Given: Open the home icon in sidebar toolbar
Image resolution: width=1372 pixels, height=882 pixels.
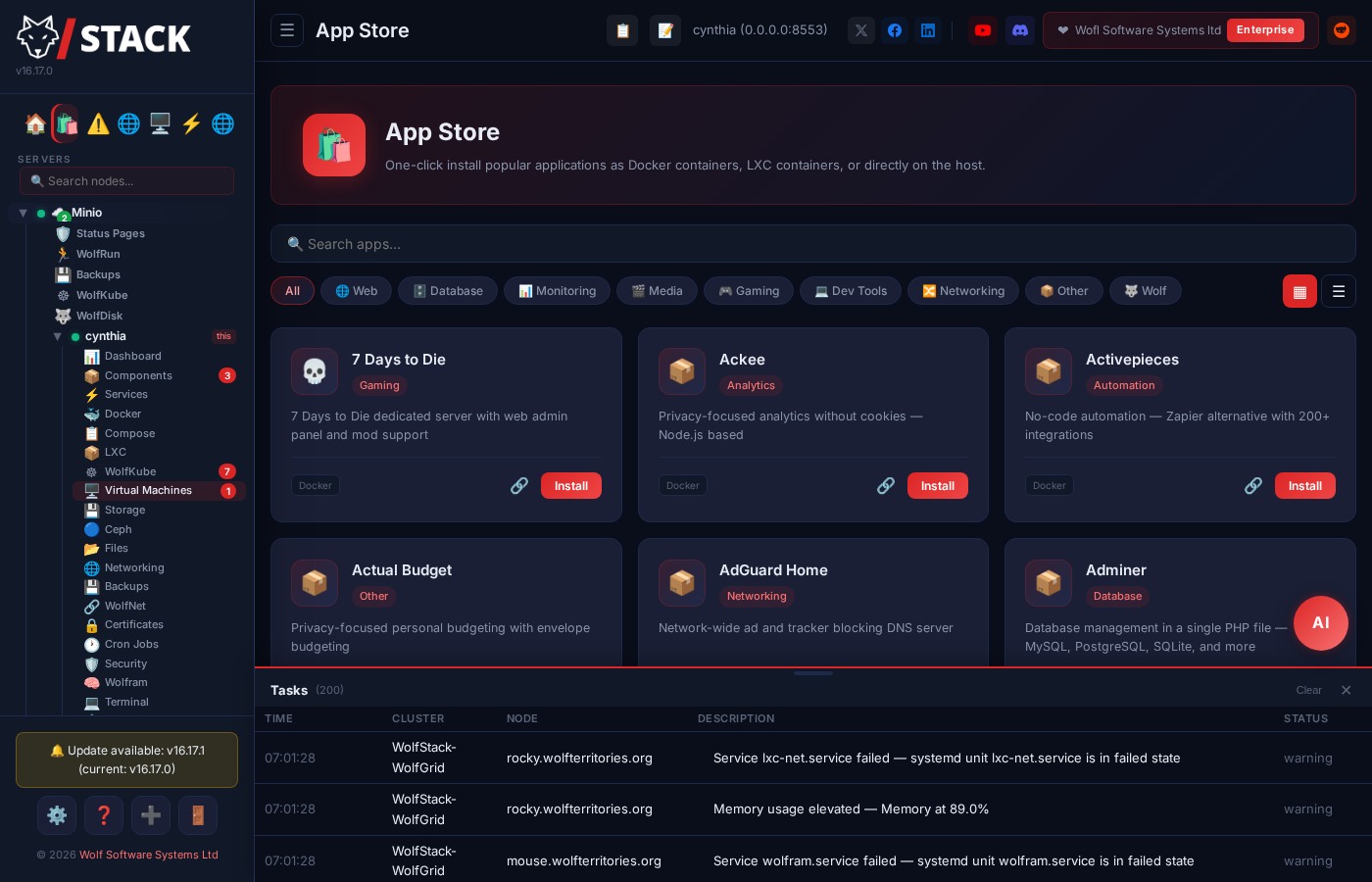Looking at the screenshot, I should point(35,123).
